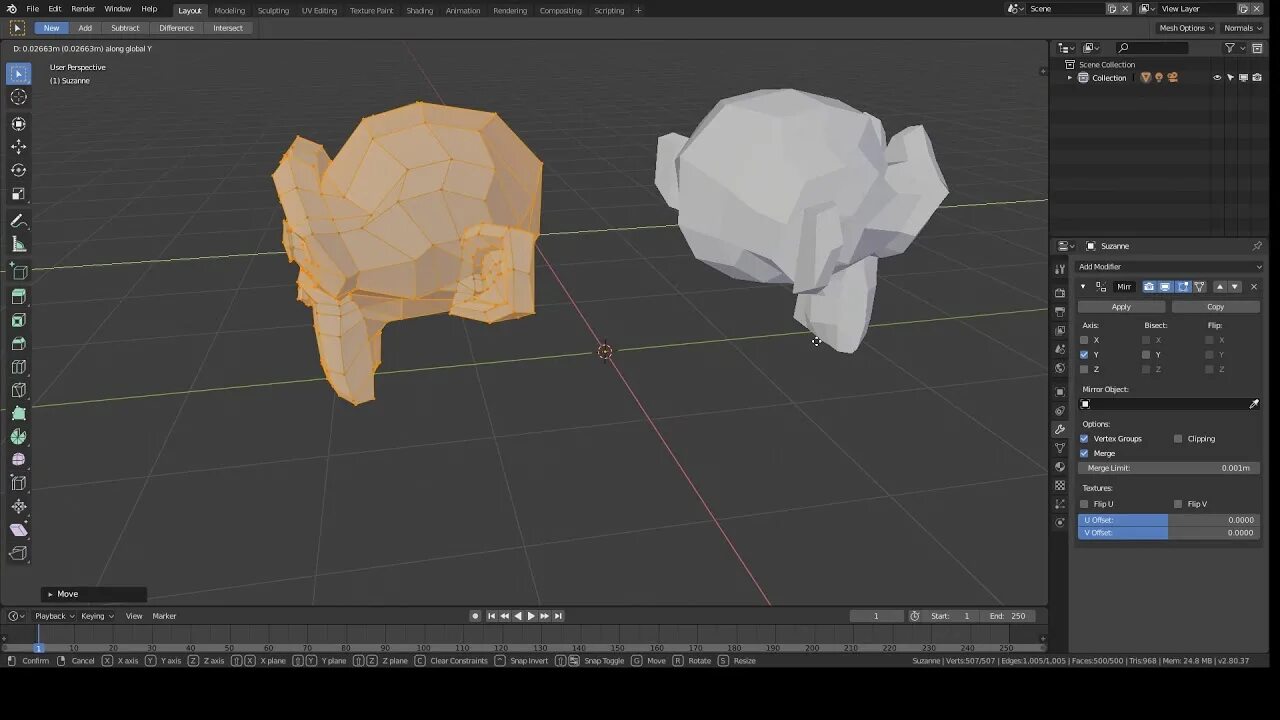Choose the Smooth vertices tool
The image size is (1280, 720).
coord(18,460)
